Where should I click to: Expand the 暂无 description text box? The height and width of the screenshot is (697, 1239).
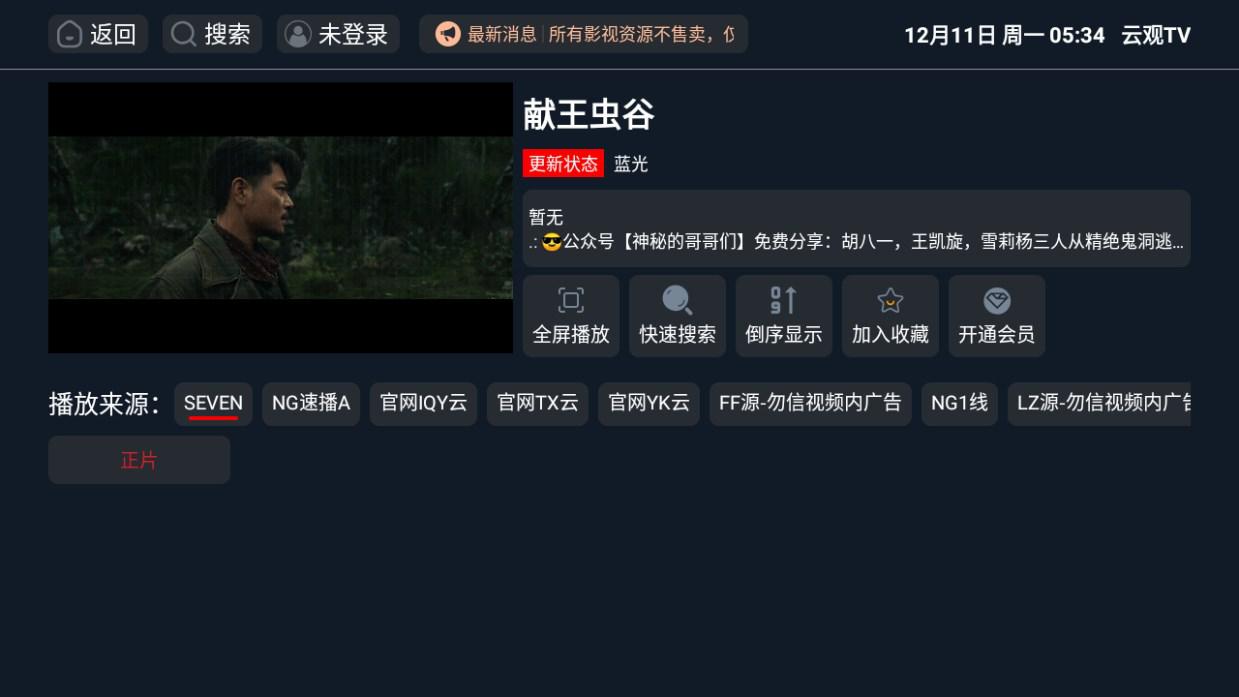[x=856, y=229]
